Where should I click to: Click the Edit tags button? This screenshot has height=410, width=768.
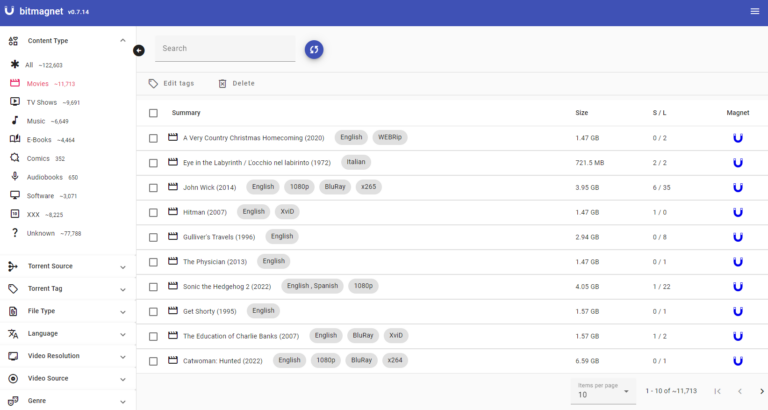pos(171,84)
